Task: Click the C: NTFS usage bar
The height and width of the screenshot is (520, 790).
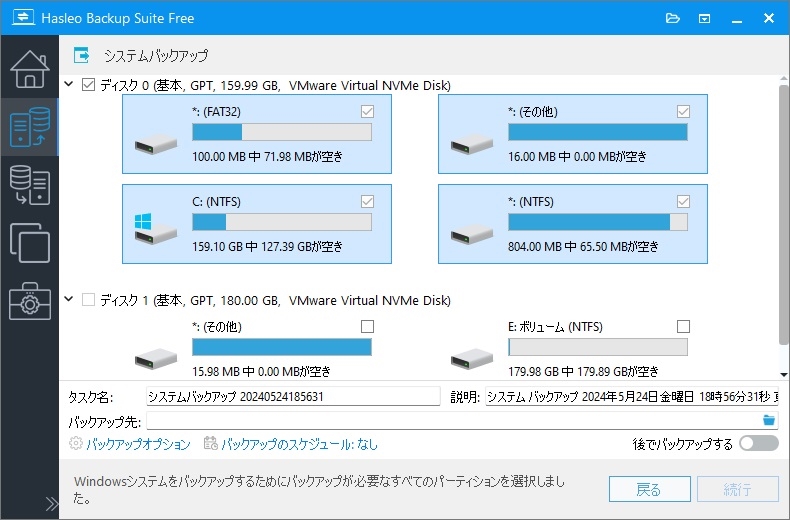Action: tap(282, 222)
